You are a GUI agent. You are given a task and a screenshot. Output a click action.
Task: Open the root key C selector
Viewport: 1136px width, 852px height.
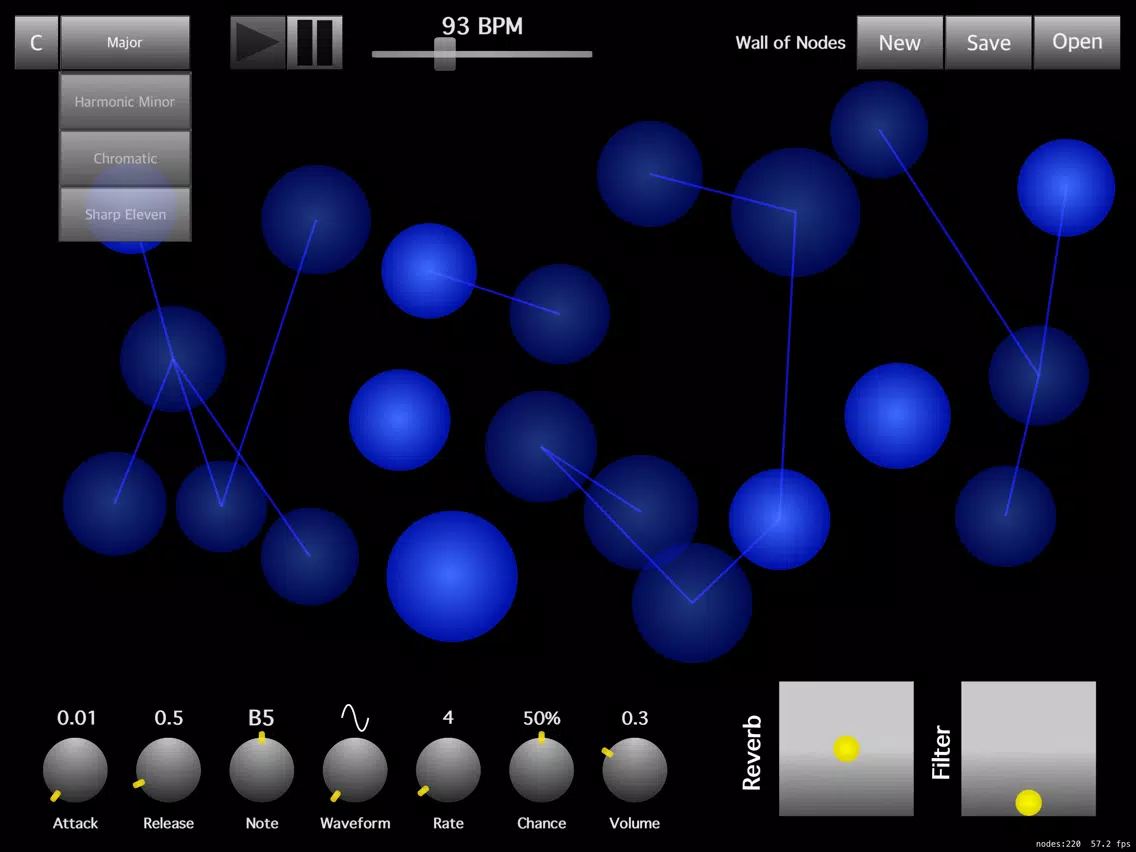[x=36, y=43]
